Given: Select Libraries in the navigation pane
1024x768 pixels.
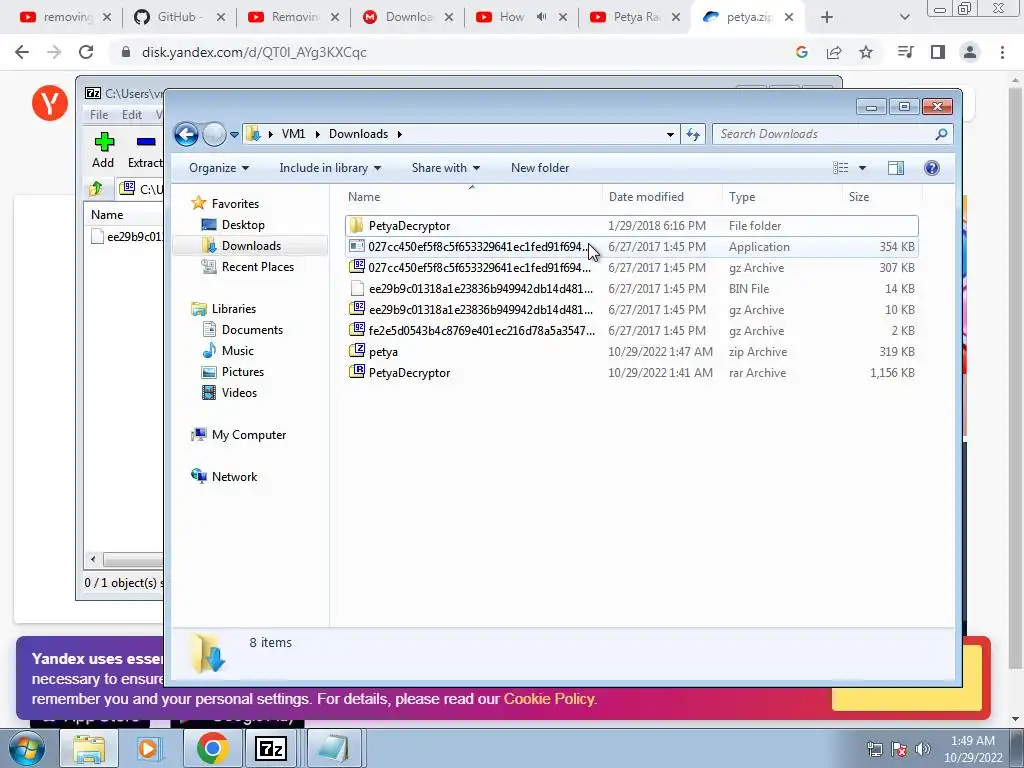Looking at the screenshot, I should (233, 309).
